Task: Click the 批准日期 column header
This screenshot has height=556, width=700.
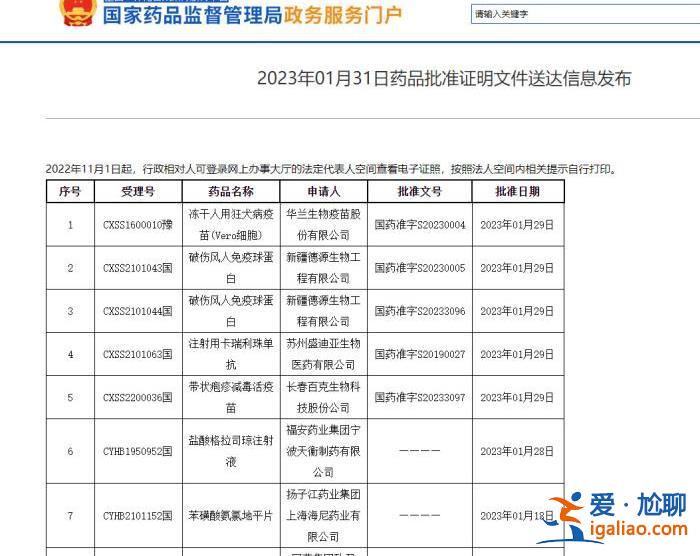Action: [517, 191]
